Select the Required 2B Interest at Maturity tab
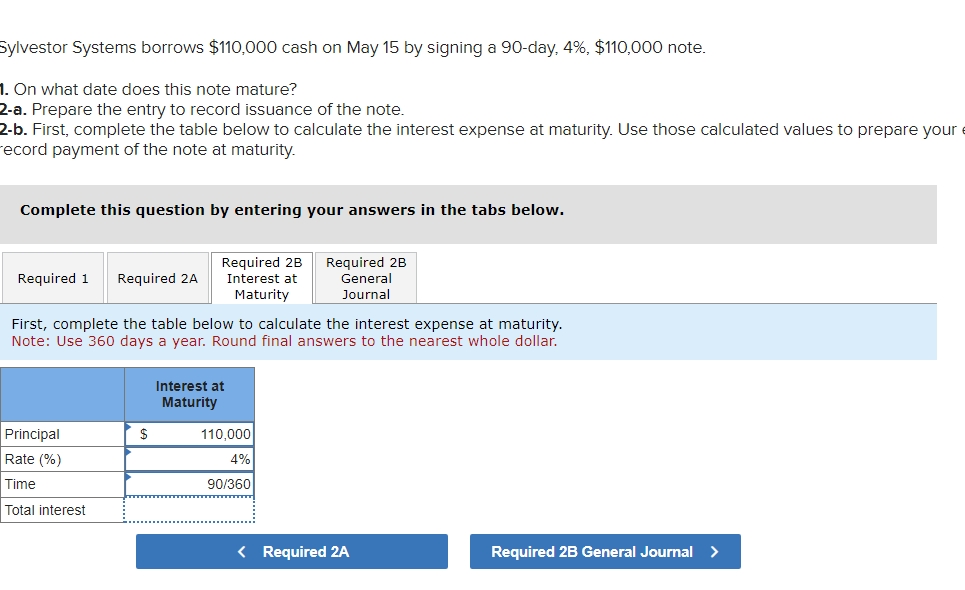Image resolution: width=965 pixels, height=590 pixels. point(262,278)
